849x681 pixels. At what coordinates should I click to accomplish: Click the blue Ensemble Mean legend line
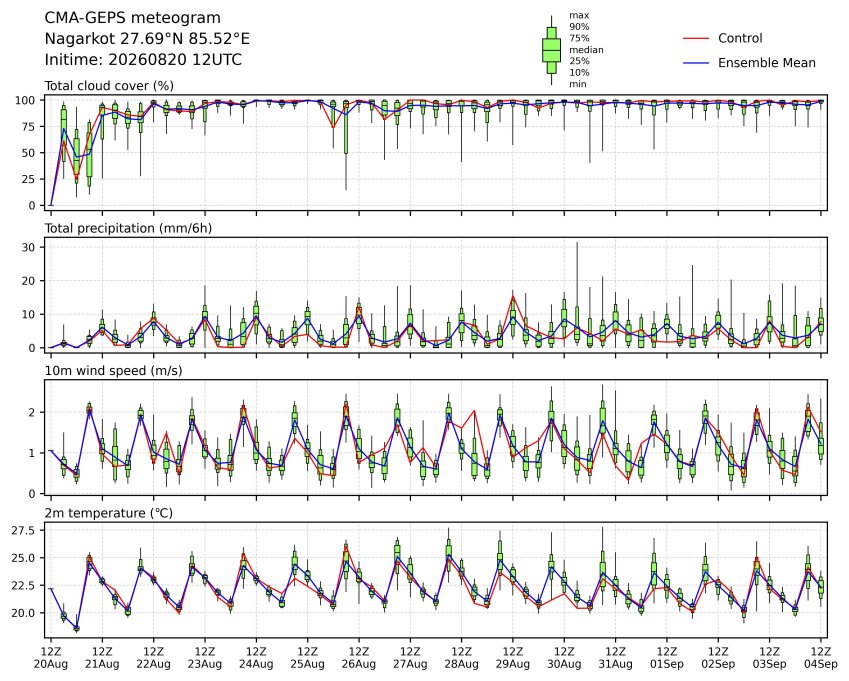(x=696, y=63)
